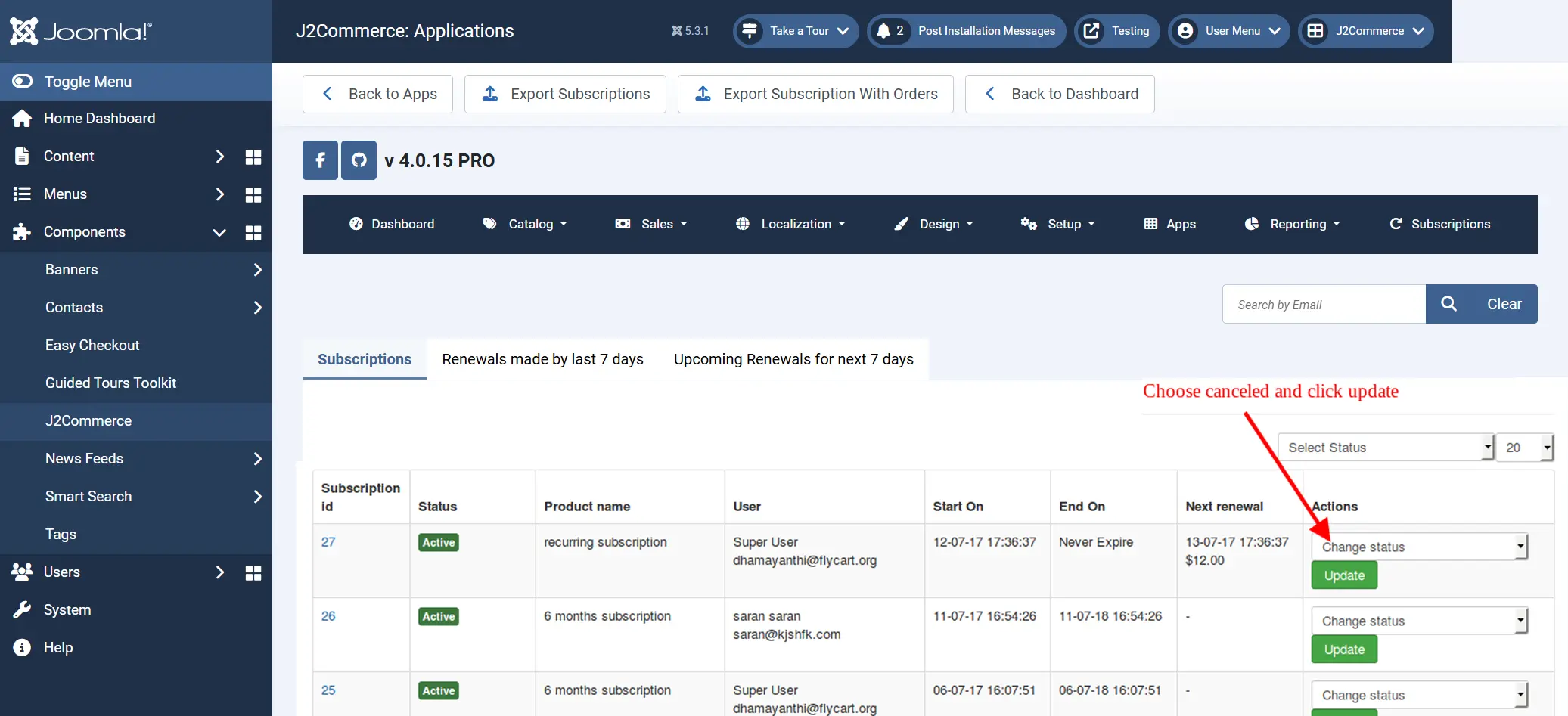This screenshot has width=1568, height=716.
Task: Click Export Subscription With Orders button
Action: 815,94
